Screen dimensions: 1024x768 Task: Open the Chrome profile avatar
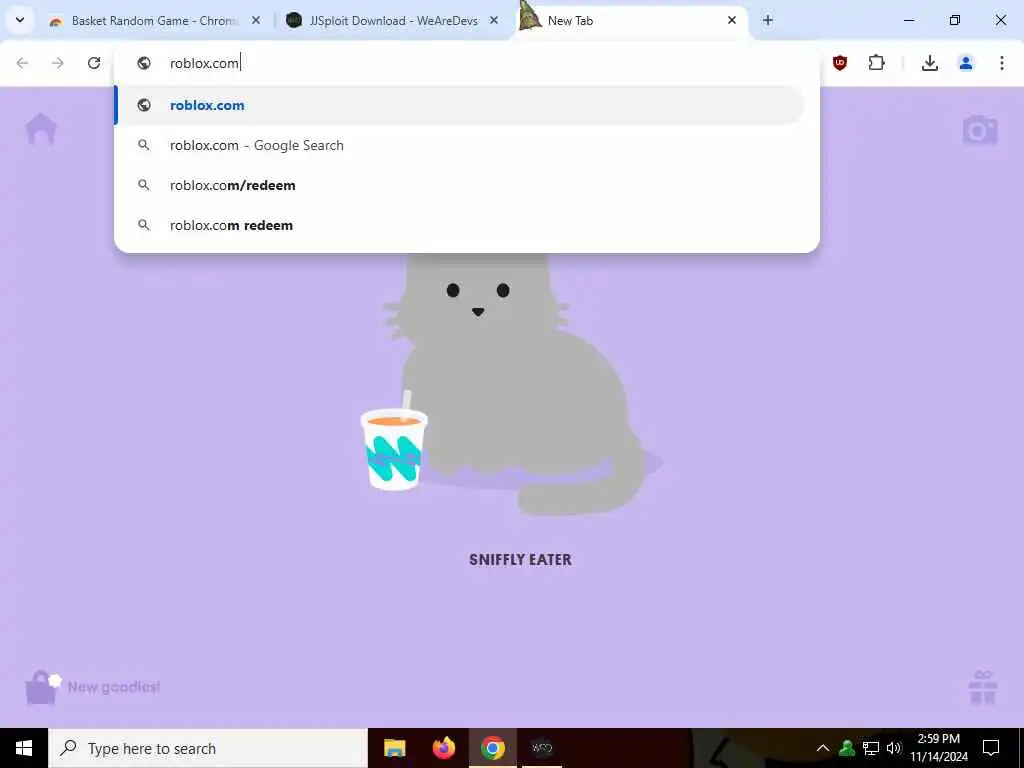coord(966,63)
